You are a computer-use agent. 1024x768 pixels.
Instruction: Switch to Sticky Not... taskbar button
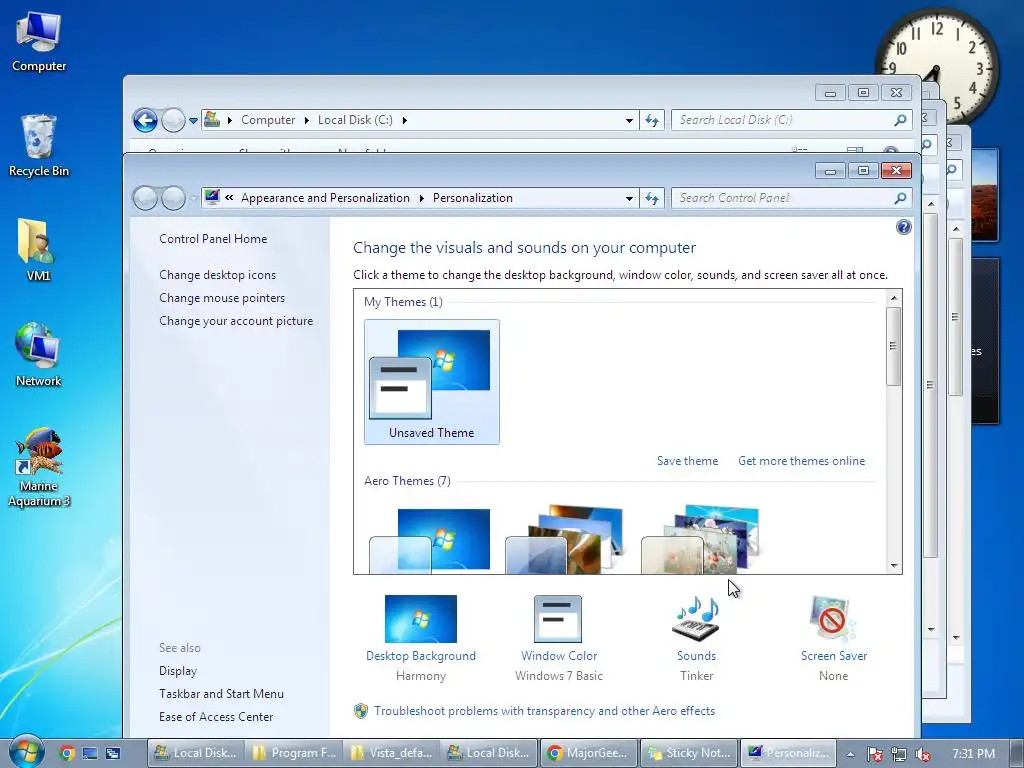pyautogui.click(x=689, y=753)
